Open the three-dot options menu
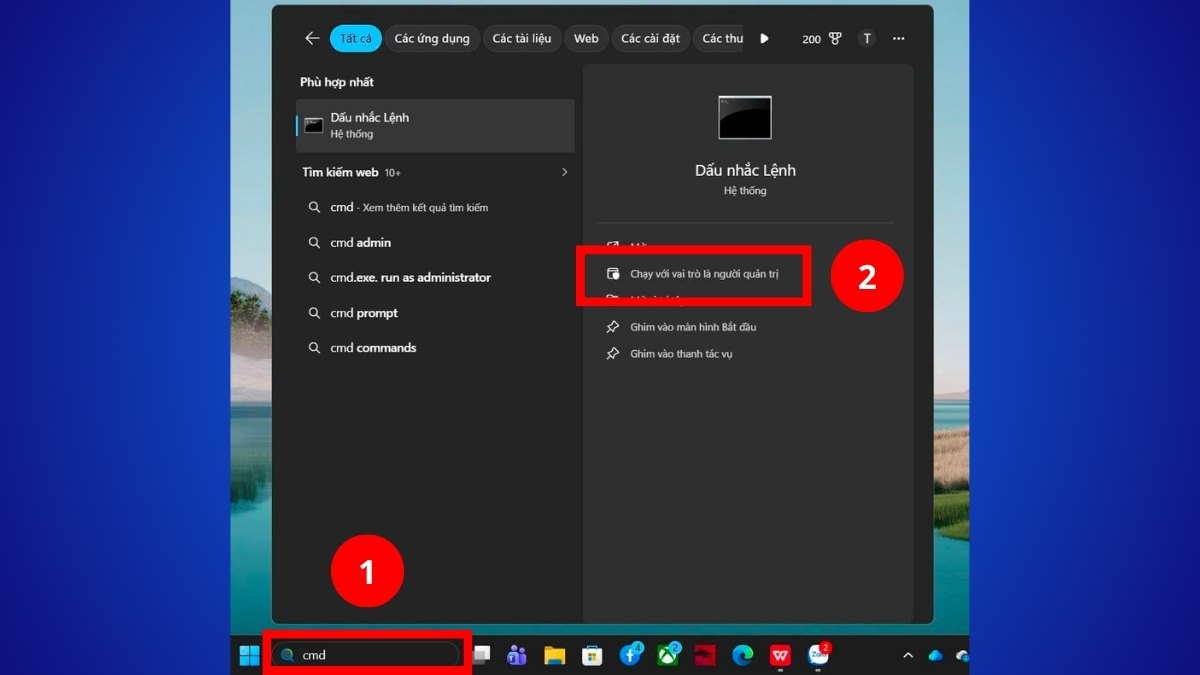The image size is (1200, 675). click(897, 38)
